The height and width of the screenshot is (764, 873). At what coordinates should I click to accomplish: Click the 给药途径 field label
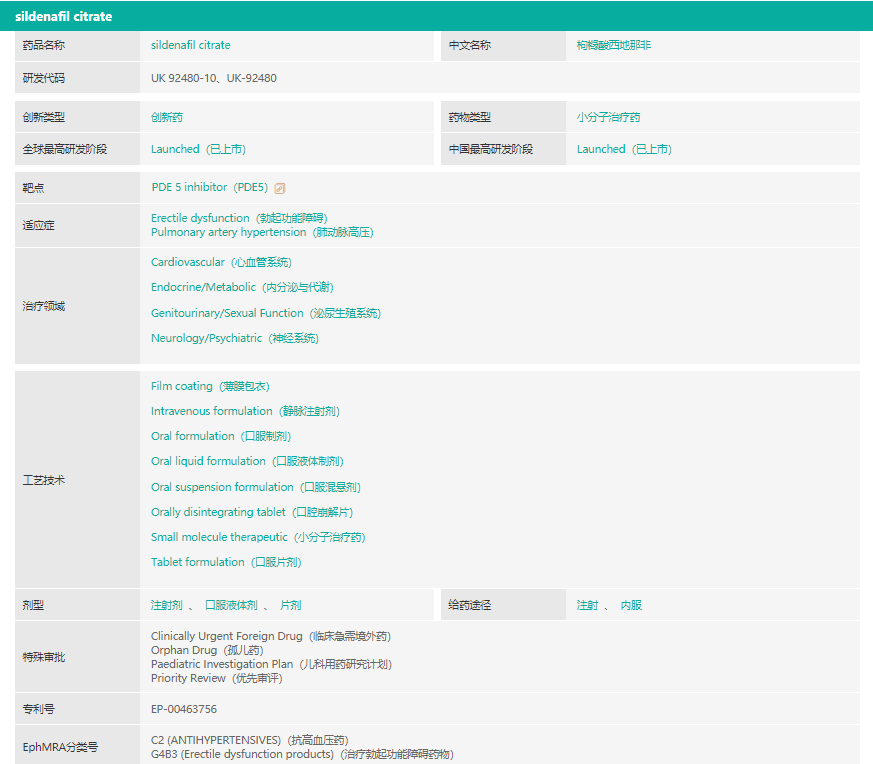[x=470, y=605]
